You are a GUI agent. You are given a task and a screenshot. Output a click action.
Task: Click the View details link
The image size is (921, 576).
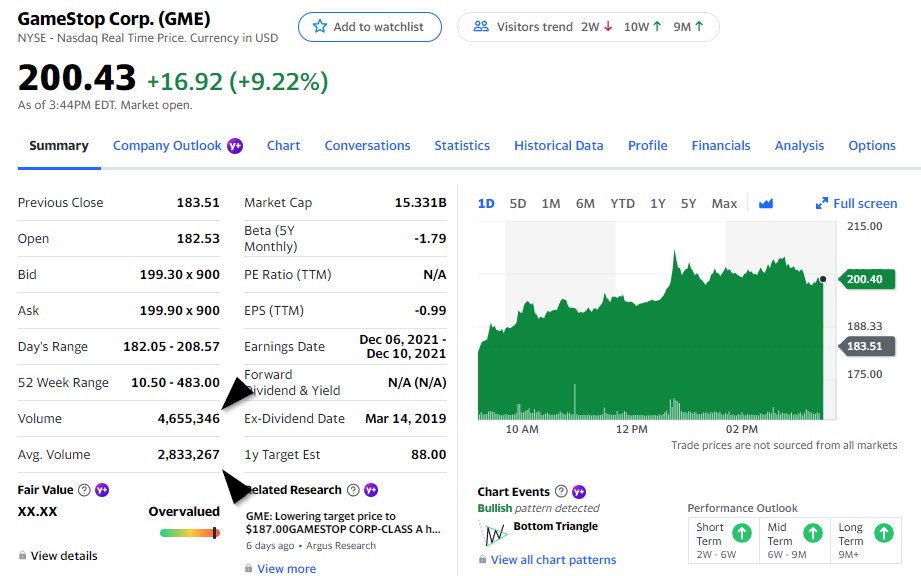tap(64, 555)
